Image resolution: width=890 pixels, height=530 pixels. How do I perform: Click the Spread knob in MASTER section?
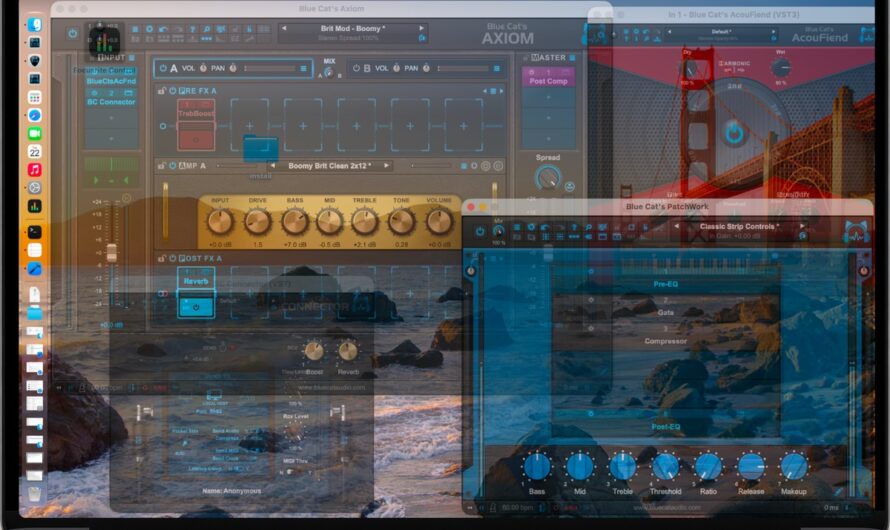click(x=547, y=178)
